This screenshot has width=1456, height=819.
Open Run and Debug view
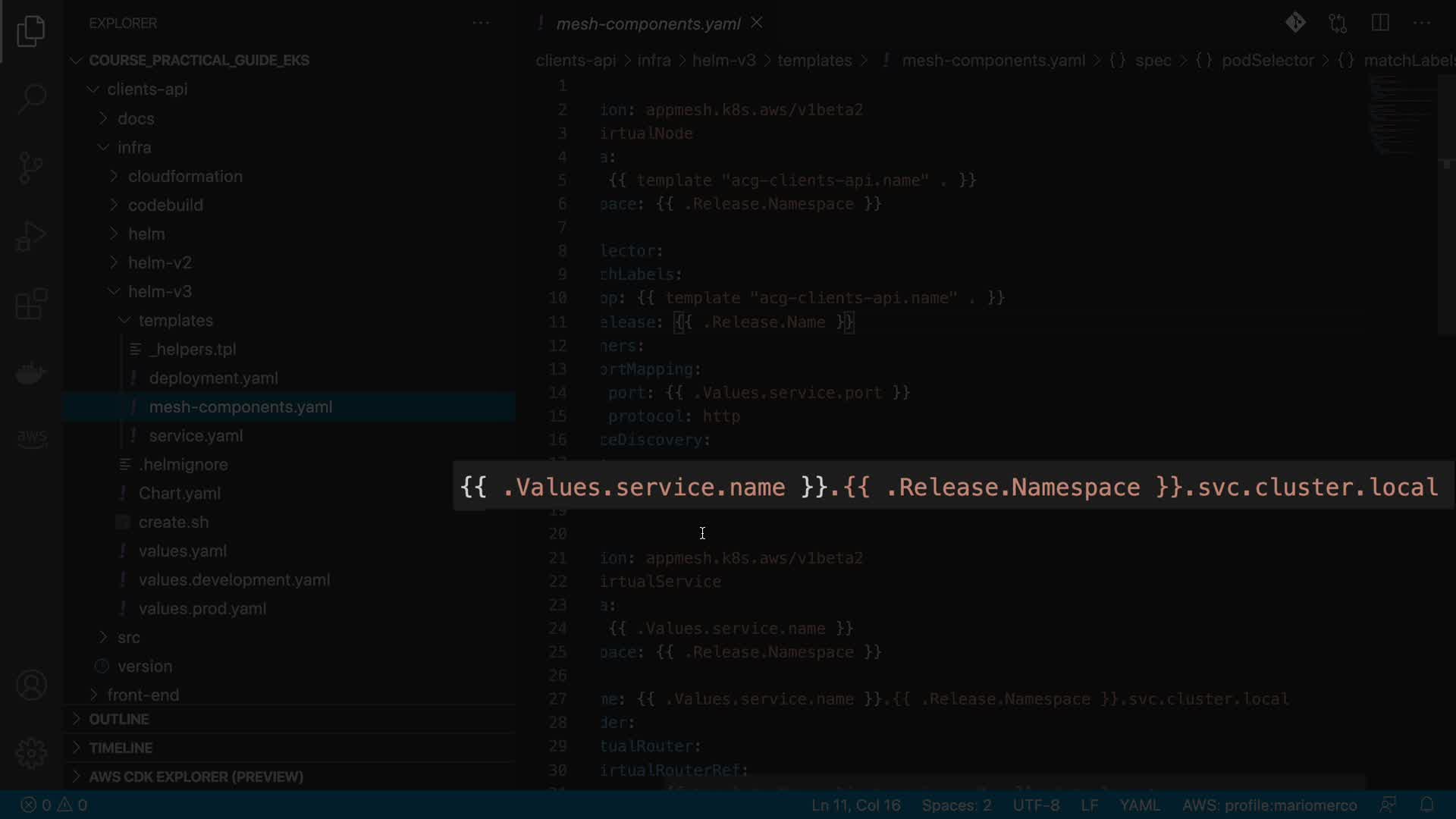click(31, 236)
